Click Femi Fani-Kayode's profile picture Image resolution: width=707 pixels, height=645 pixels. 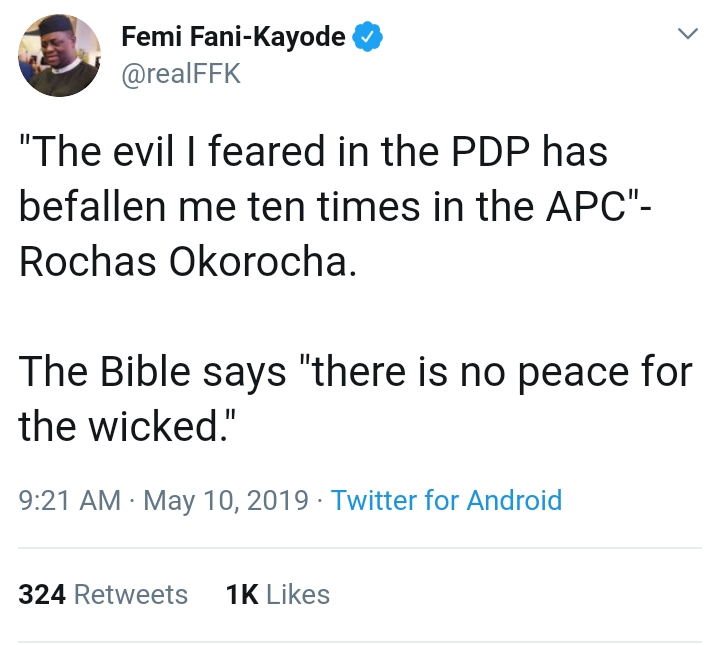[x=59, y=56]
